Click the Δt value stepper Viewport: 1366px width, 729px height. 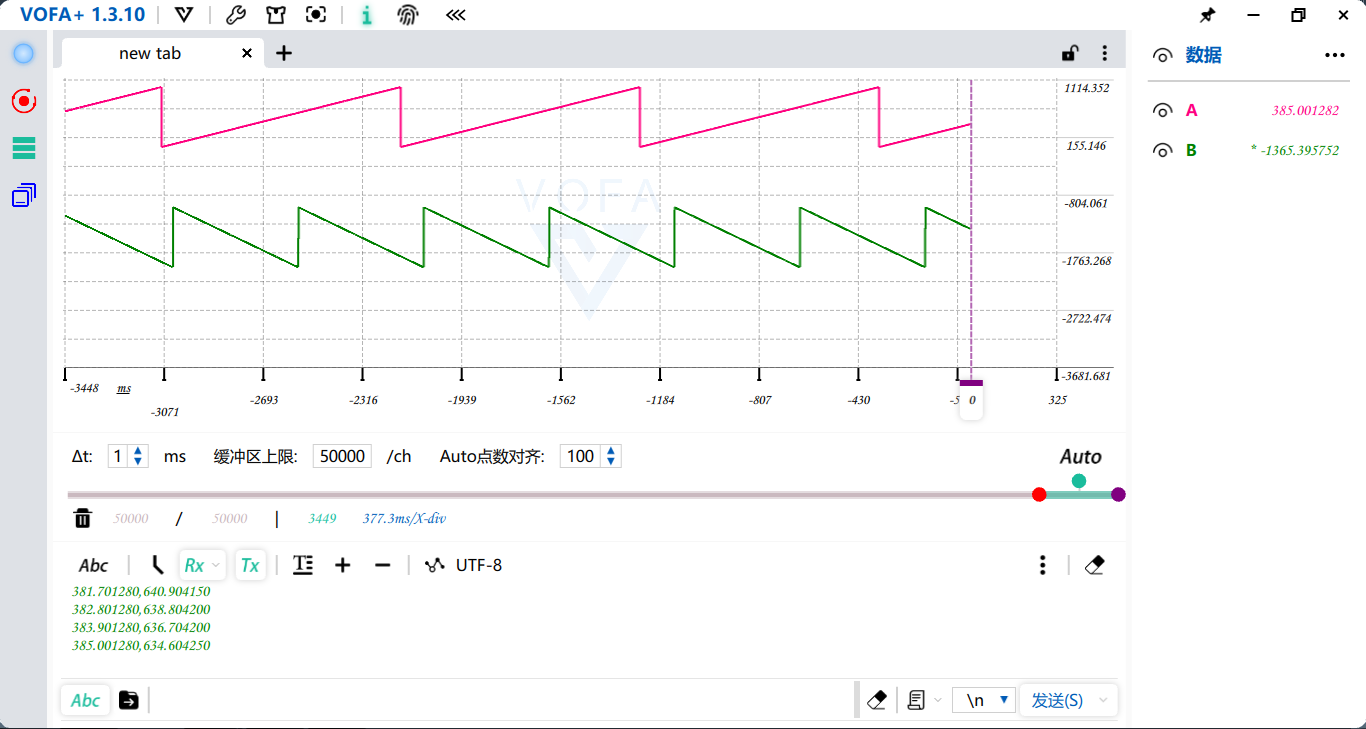coord(127,456)
